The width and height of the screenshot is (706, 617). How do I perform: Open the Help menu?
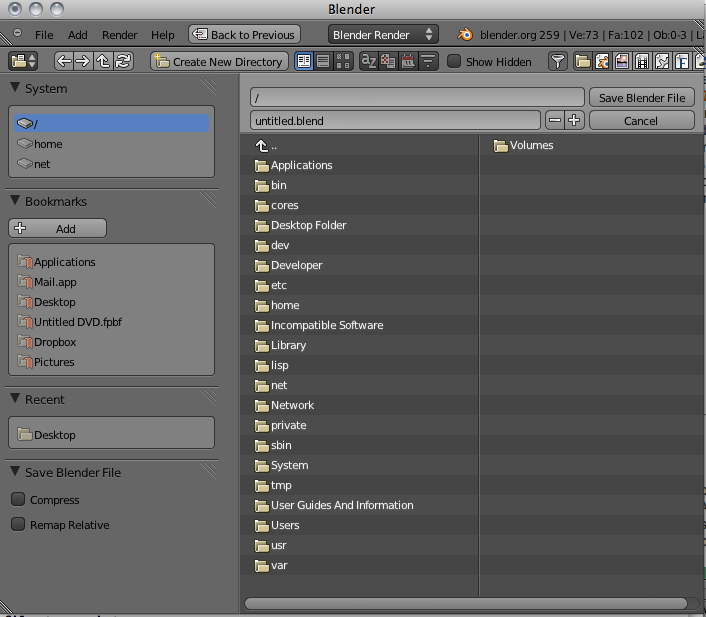[x=163, y=35]
